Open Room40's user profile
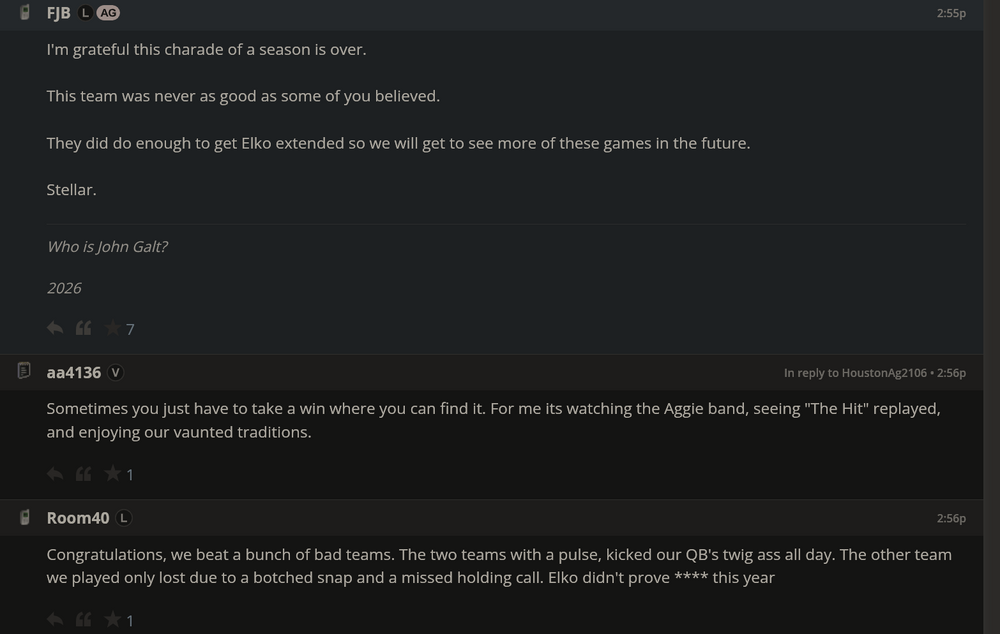 pyautogui.click(x=77, y=518)
